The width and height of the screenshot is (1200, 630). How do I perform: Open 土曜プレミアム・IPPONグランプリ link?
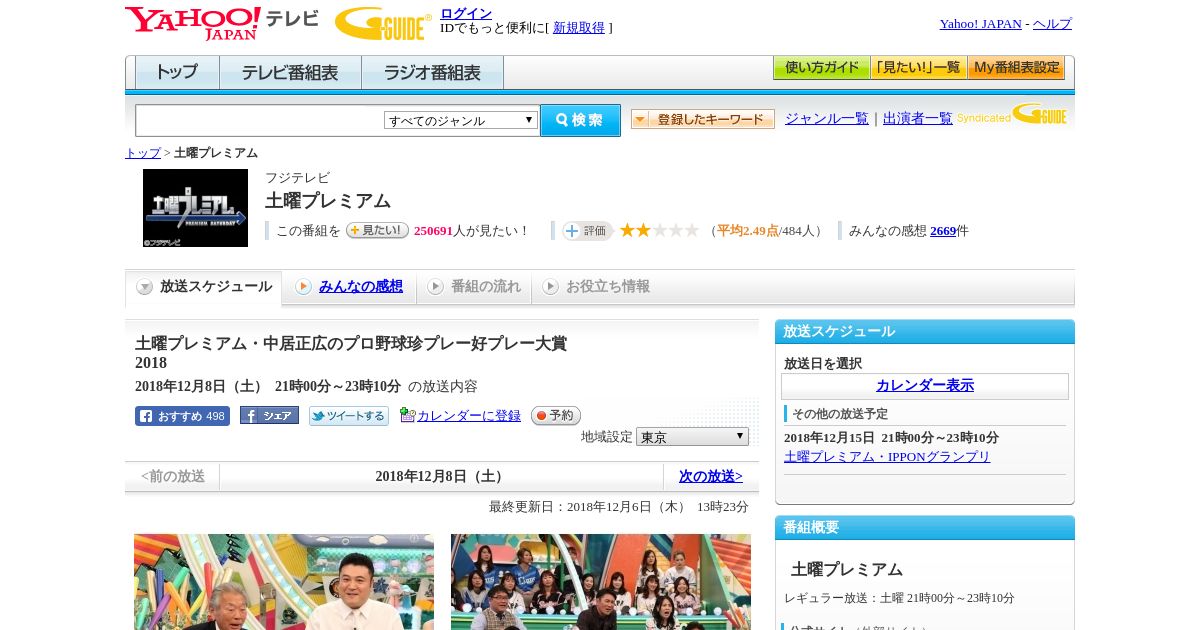click(887, 457)
